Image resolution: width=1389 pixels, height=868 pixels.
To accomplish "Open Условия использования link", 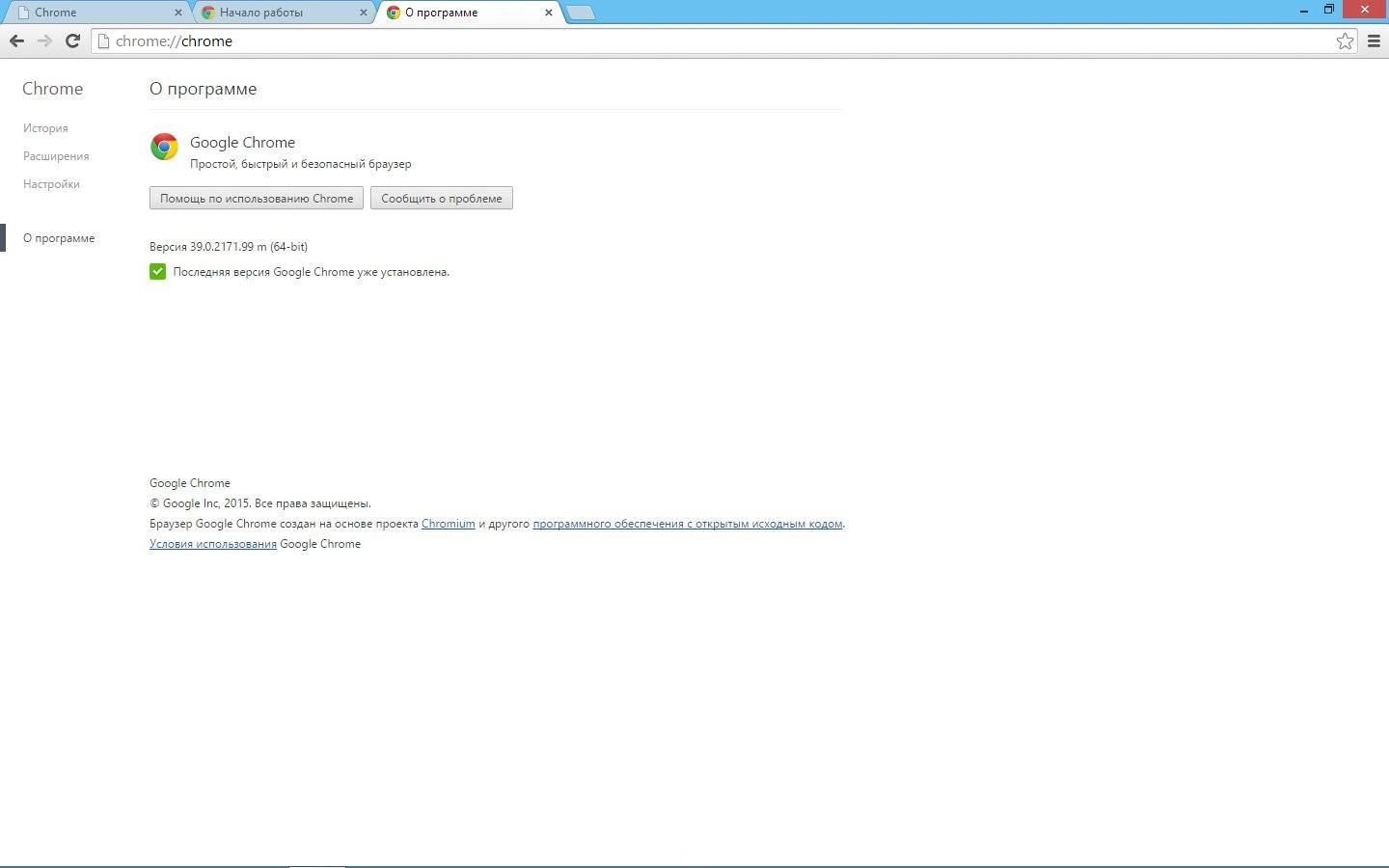I will [213, 544].
